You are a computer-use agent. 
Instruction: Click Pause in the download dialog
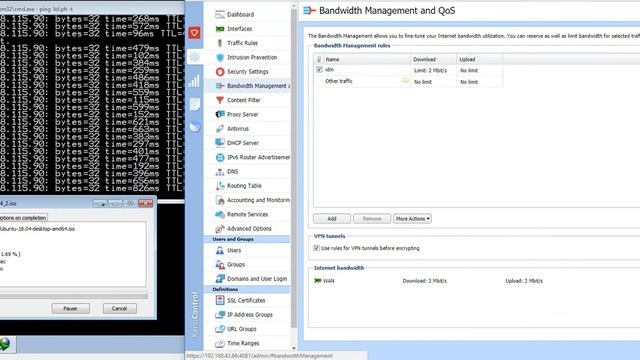tap(71, 309)
